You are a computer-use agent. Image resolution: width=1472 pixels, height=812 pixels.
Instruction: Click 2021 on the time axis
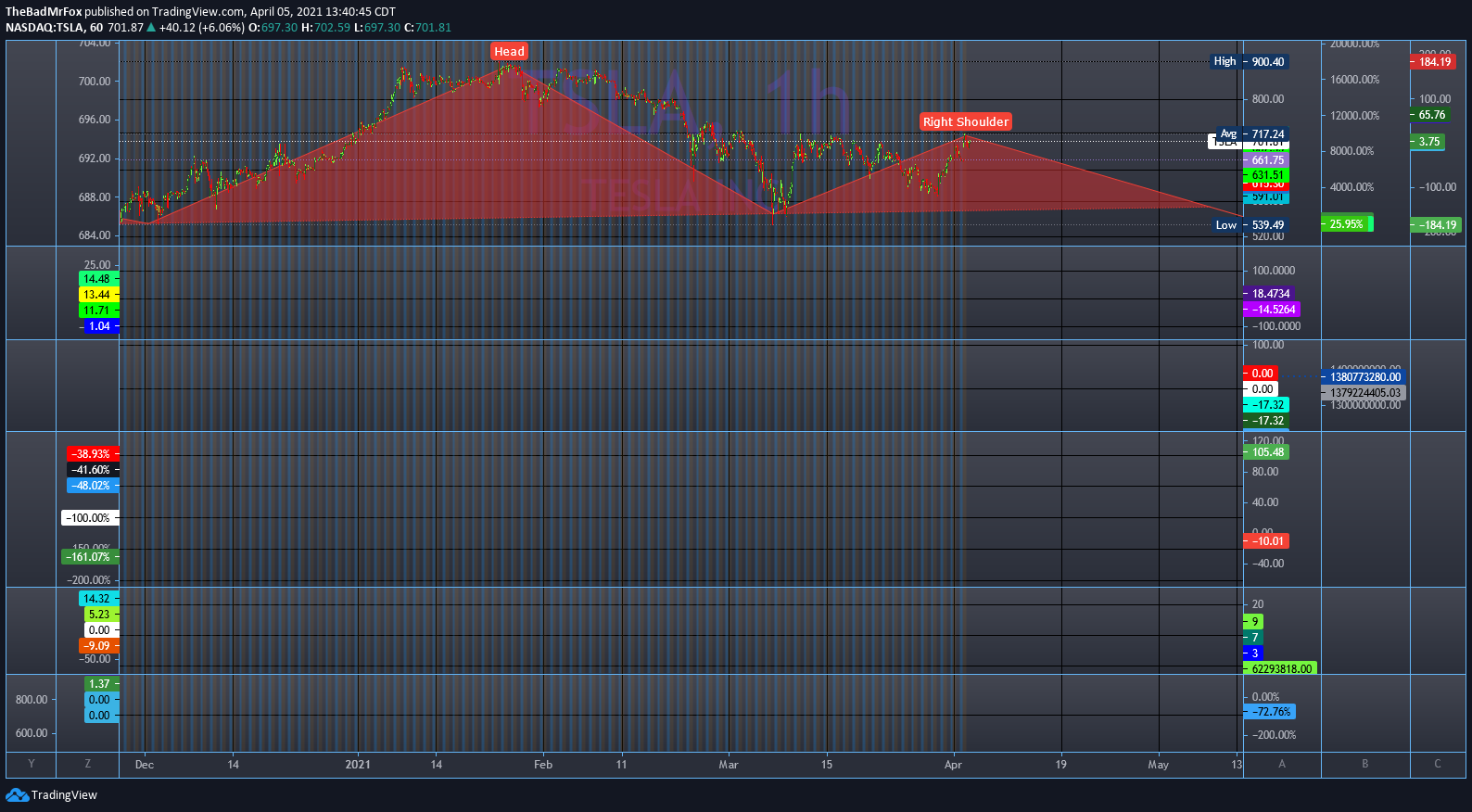tap(358, 765)
